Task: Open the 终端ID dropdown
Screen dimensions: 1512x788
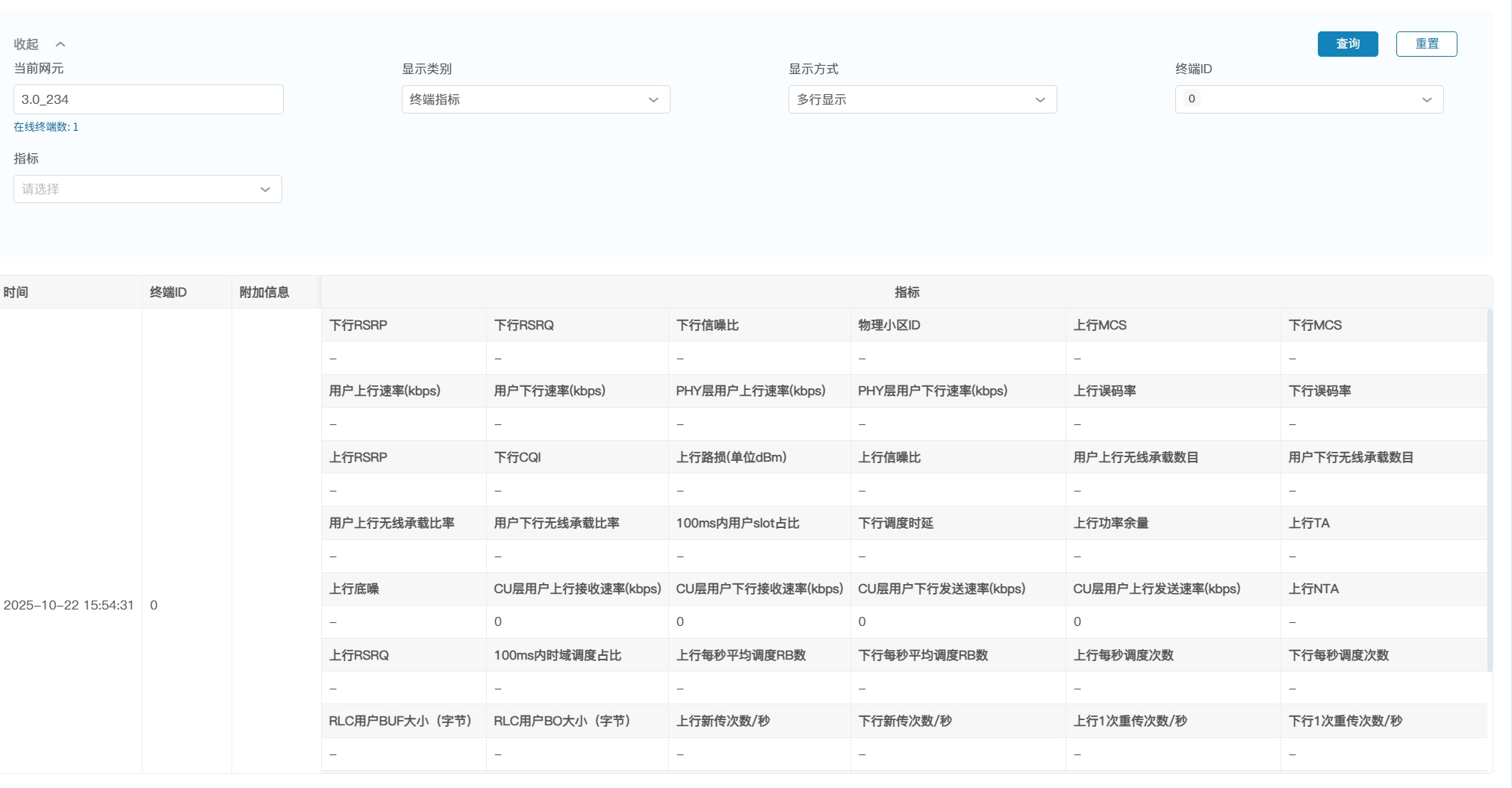Action: pos(1309,99)
